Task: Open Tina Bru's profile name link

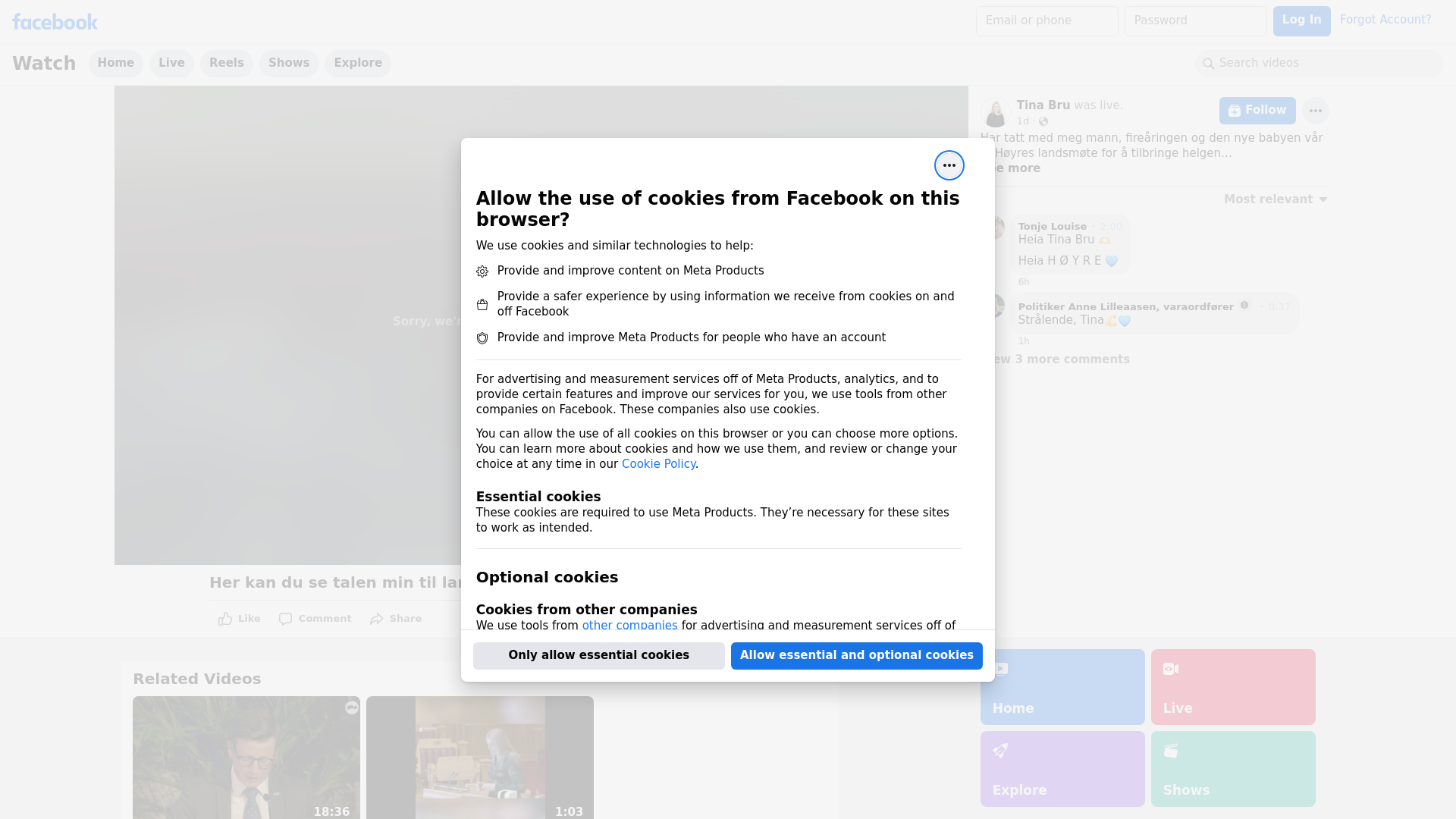Action: click(x=1043, y=105)
